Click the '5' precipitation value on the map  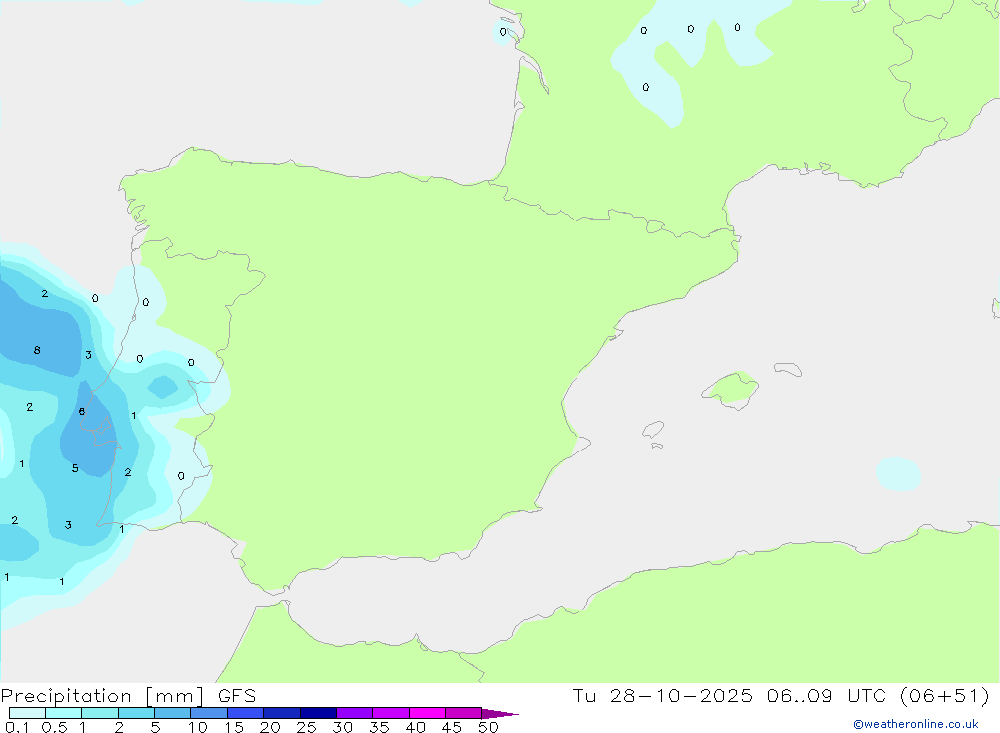click(75, 468)
